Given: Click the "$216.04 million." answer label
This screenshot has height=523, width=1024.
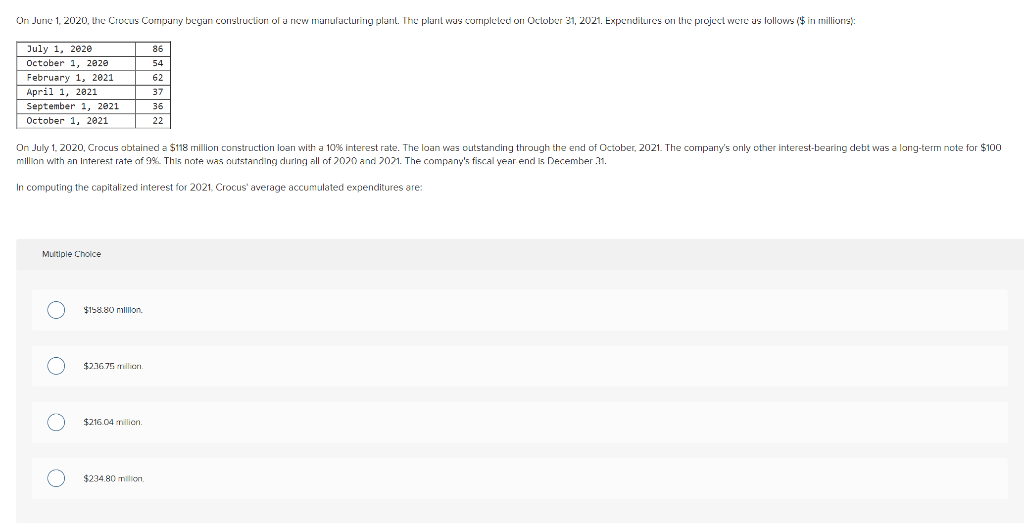Looking at the screenshot, I should click(x=113, y=422).
